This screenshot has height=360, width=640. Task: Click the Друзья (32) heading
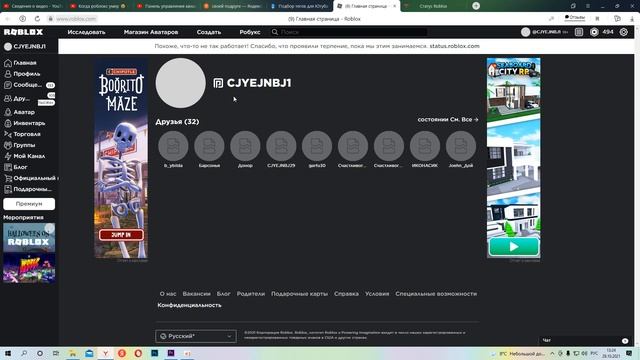pos(177,122)
